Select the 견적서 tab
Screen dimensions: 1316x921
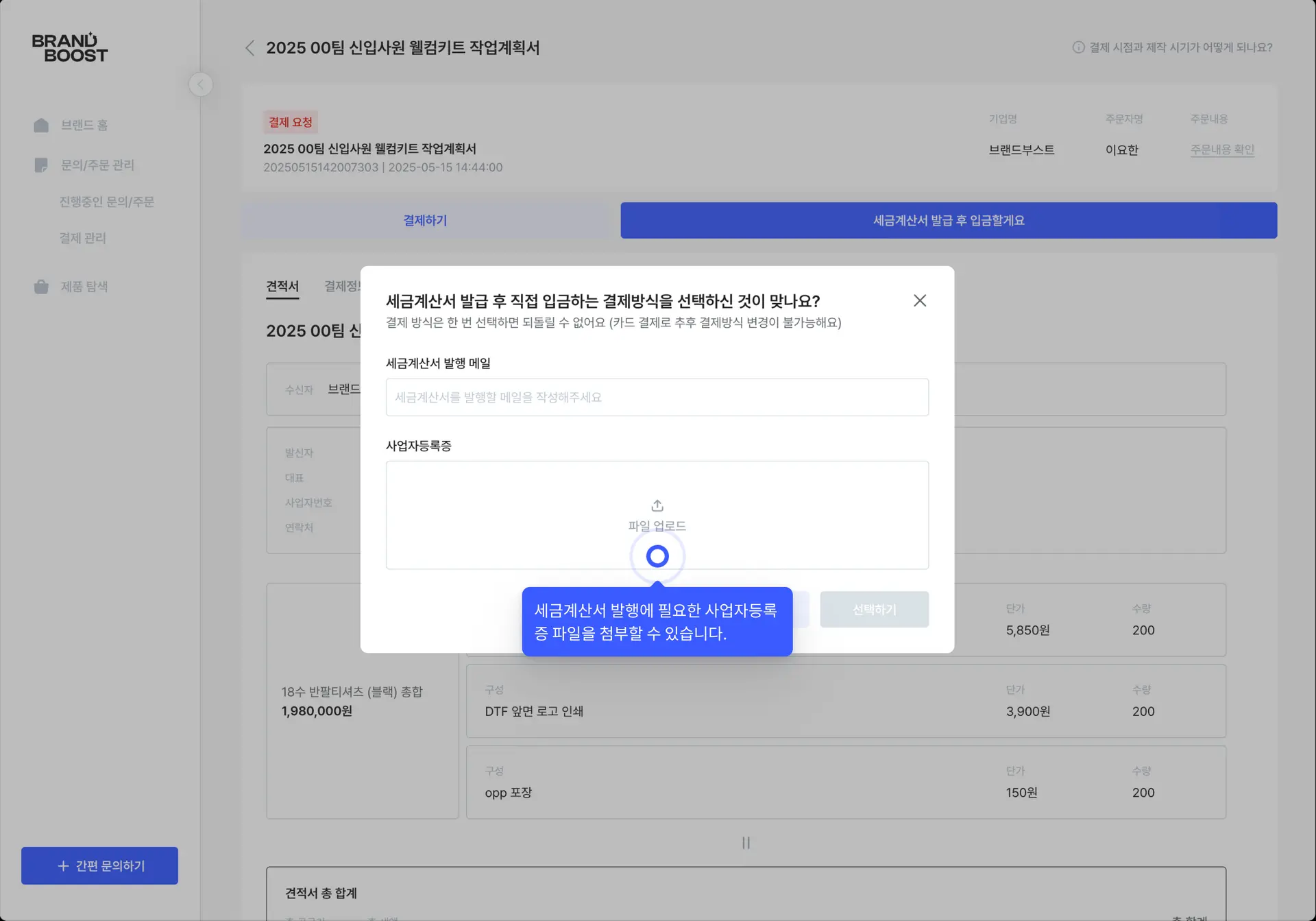[282, 287]
